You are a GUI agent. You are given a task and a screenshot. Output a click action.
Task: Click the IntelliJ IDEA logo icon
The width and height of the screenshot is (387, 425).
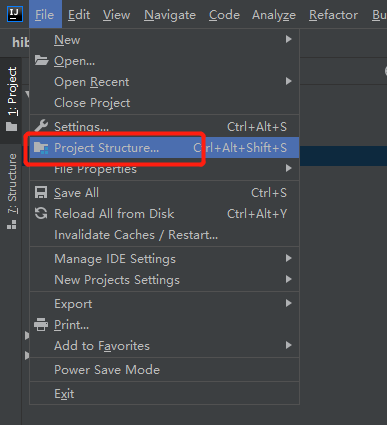(x=15, y=14)
